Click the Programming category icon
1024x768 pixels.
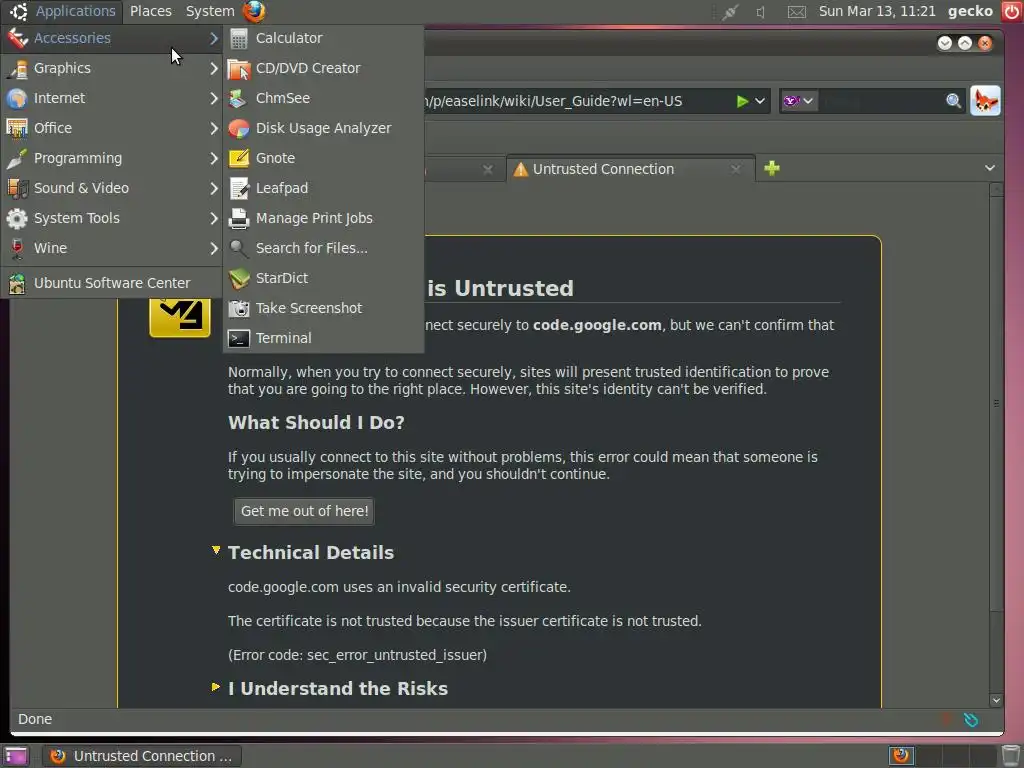click(17, 159)
